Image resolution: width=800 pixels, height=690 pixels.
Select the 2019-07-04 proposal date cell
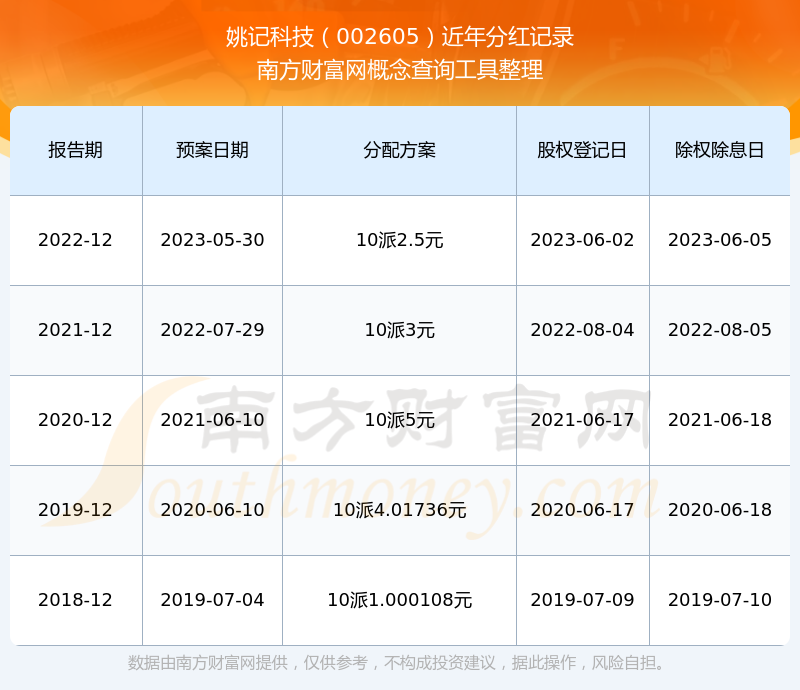[x=212, y=600]
